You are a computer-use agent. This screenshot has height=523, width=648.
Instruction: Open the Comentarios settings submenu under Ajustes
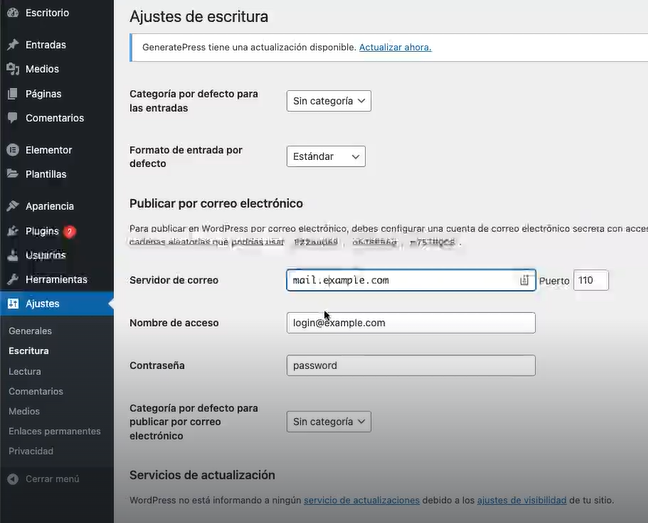click(x=36, y=391)
